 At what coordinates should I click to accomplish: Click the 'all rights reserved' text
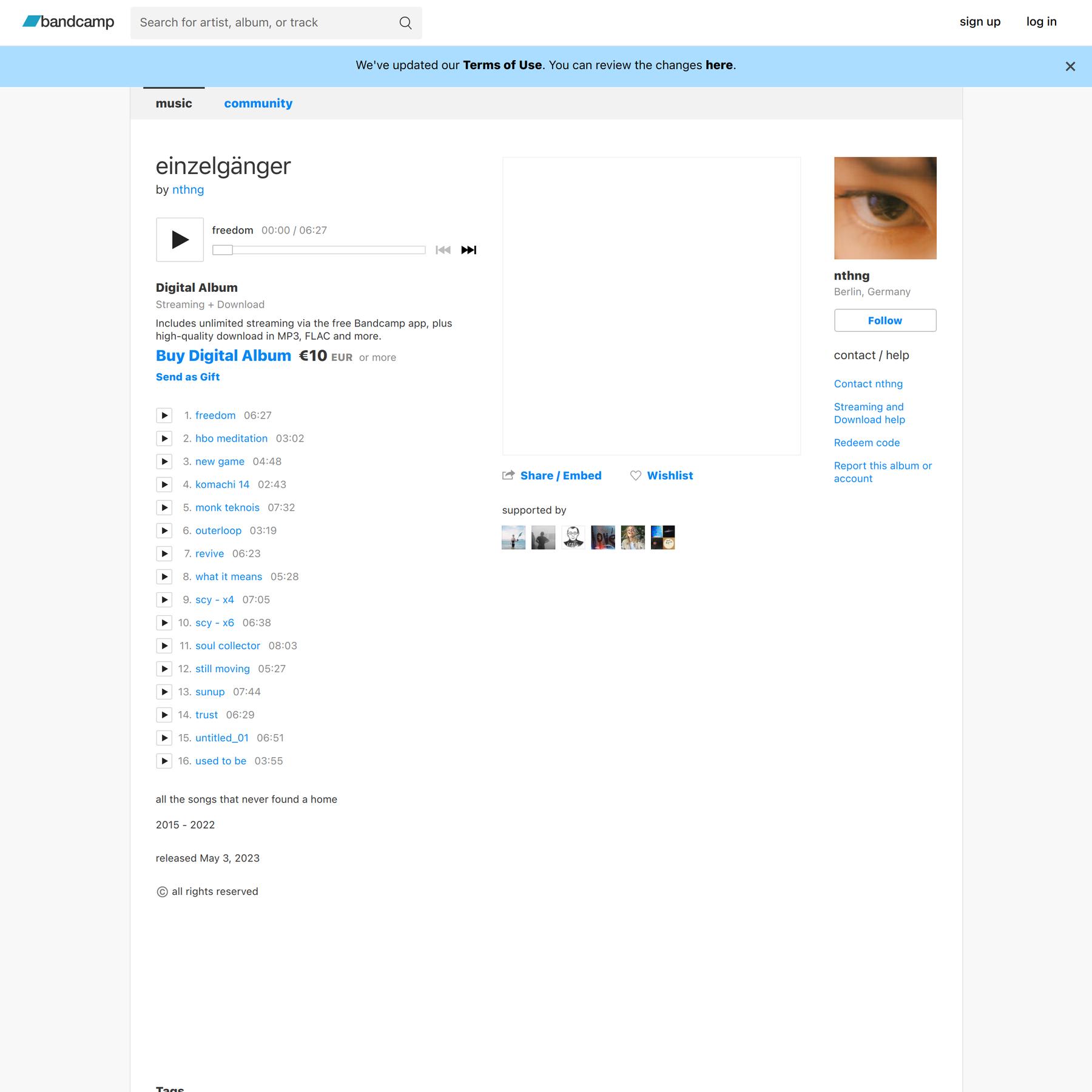click(x=215, y=892)
